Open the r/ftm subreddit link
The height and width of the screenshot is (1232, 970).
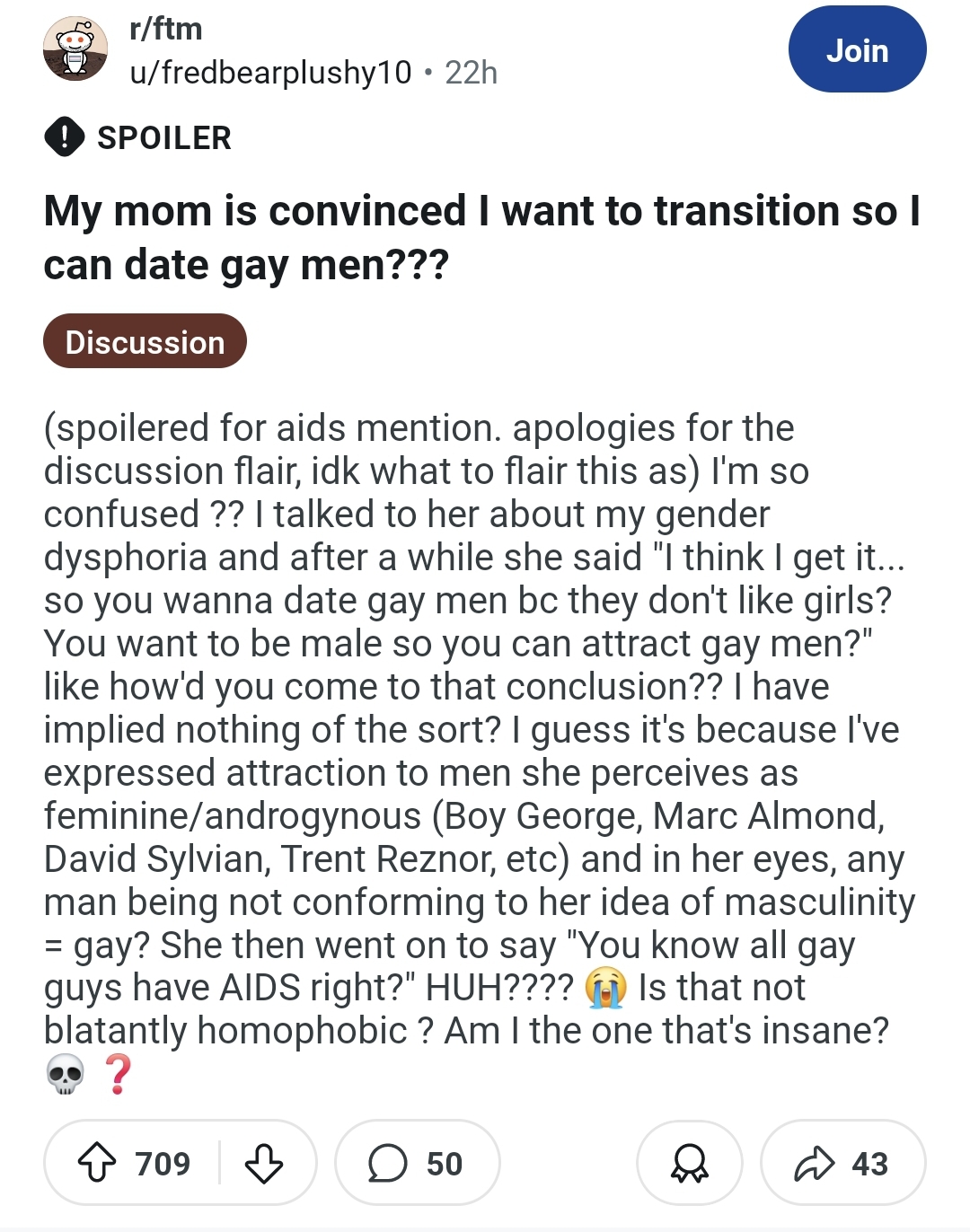click(x=166, y=29)
